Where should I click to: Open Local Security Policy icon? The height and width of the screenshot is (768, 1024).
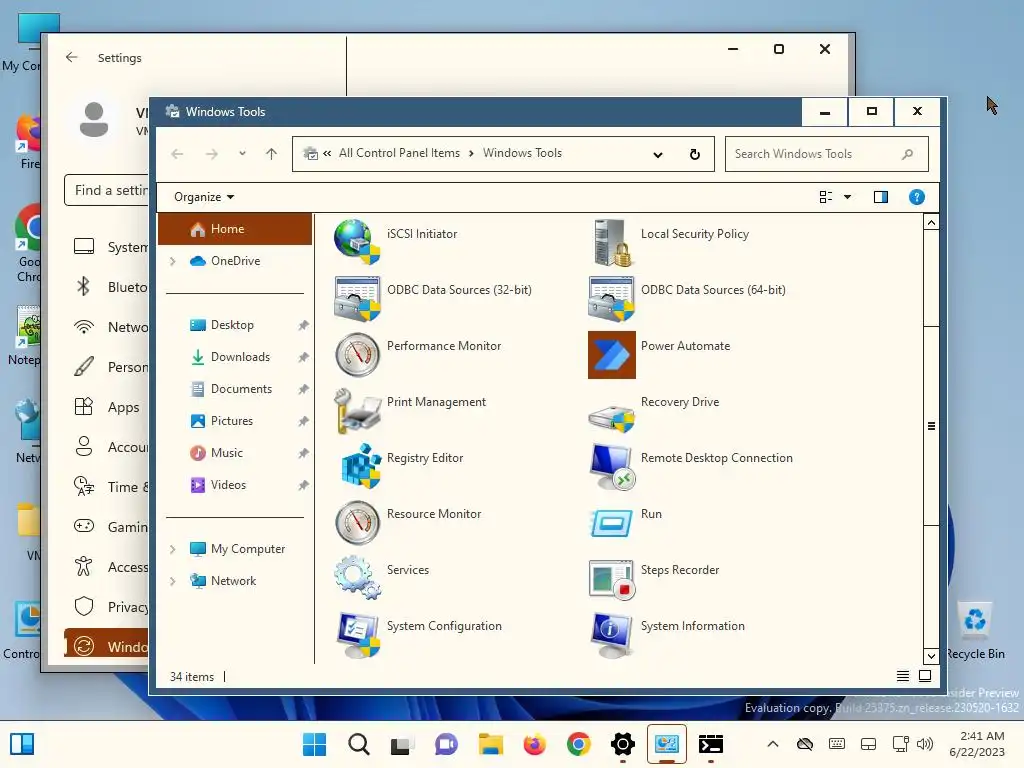612,242
